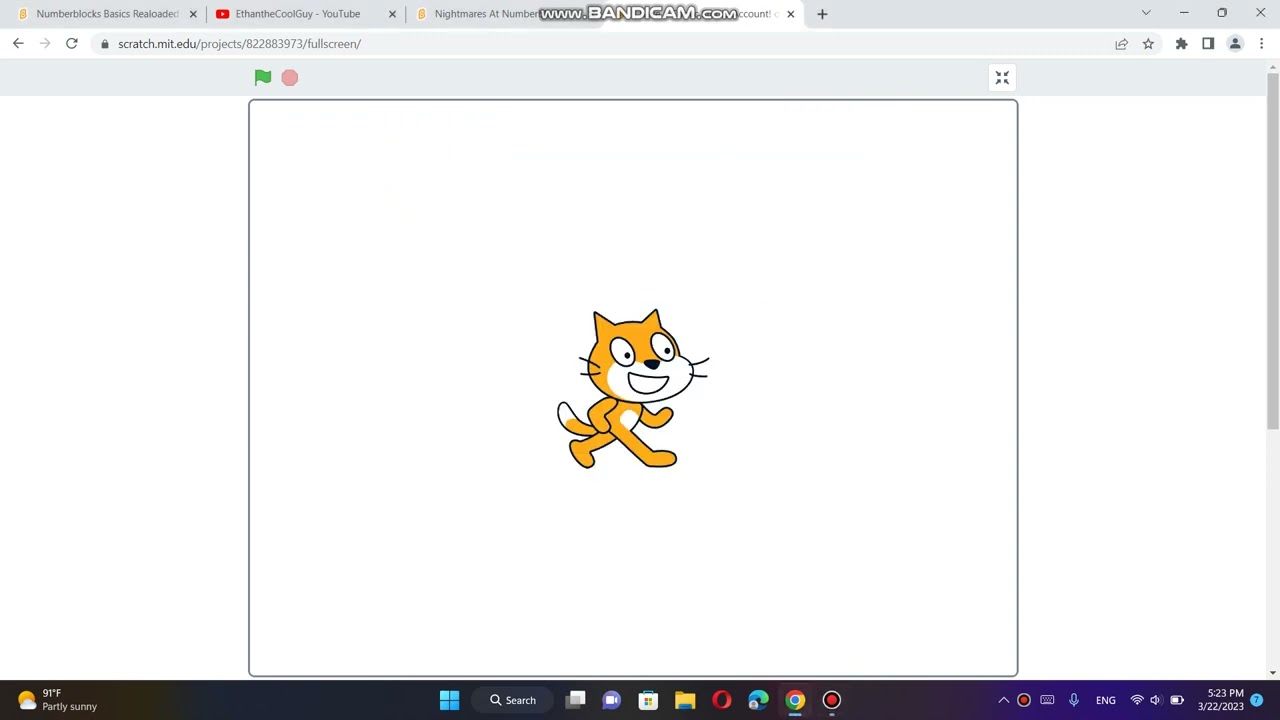Close the EthantheCoolGuy YouTube tab
The image size is (1280, 720).
coord(392,14)
